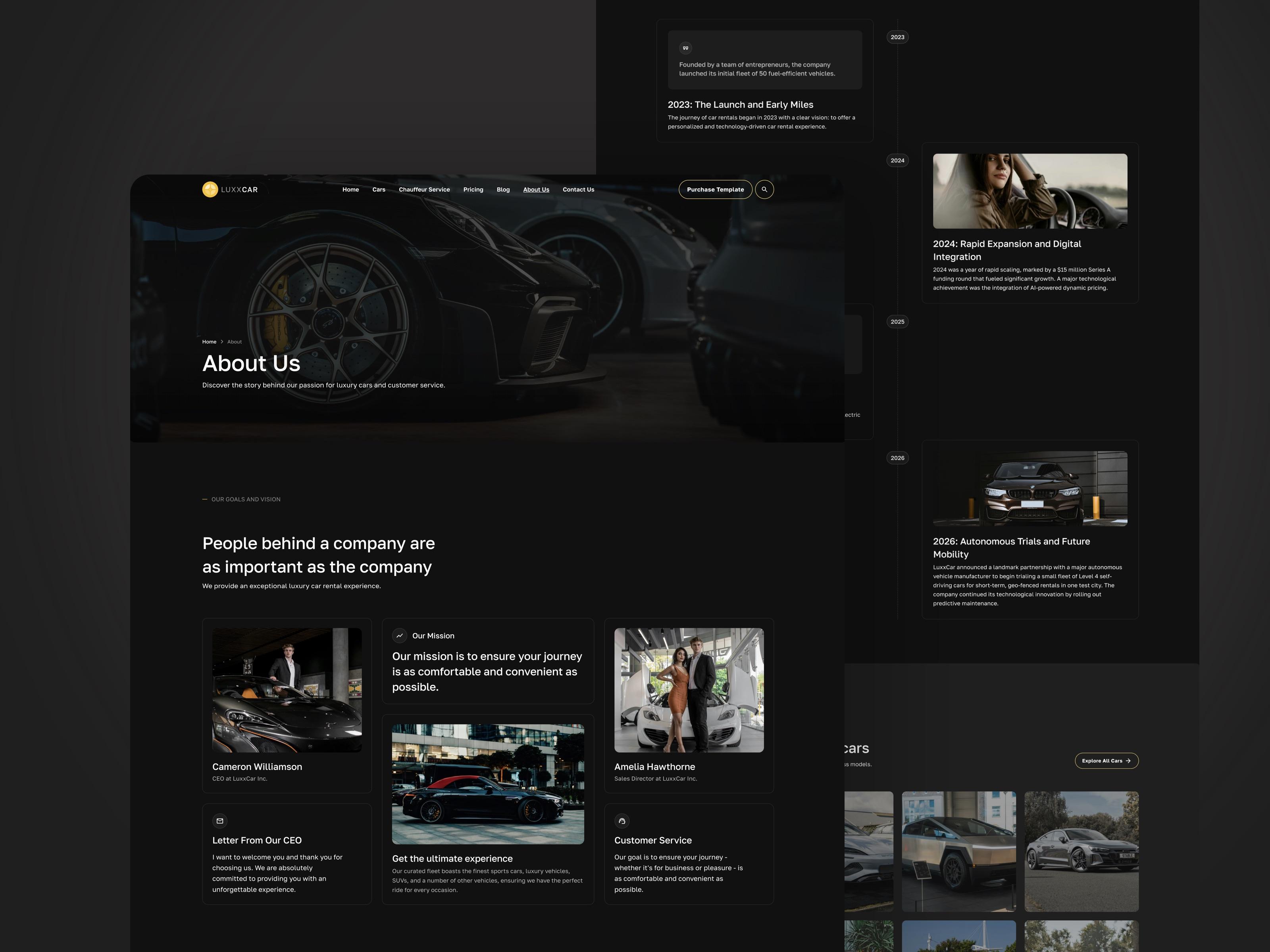Click the envelope icon above Letter From Our CEO
The height and width of the screenshot is (952, 1270).
point(220,821)
